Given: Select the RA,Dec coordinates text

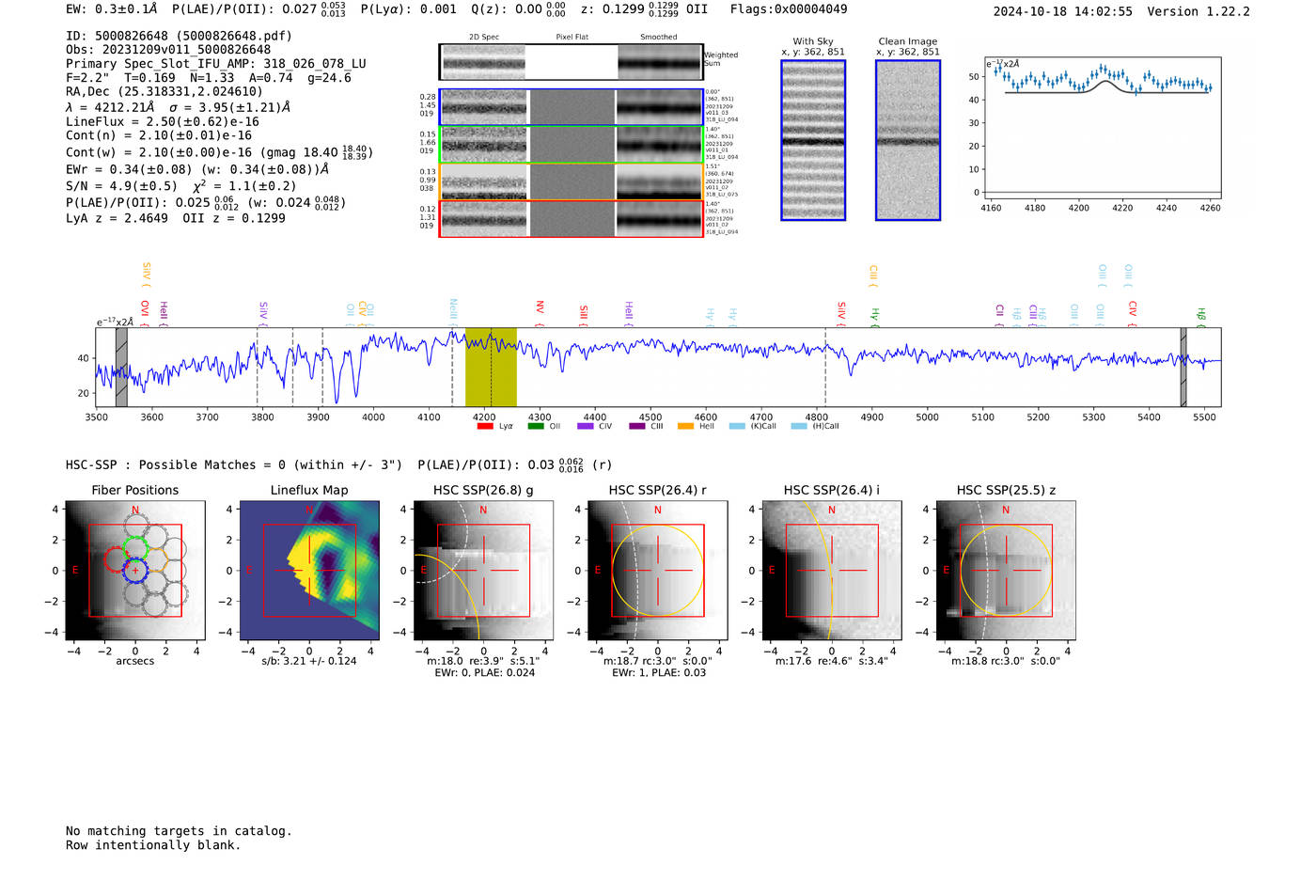Looking at the screenshot, I should [164, 92].
